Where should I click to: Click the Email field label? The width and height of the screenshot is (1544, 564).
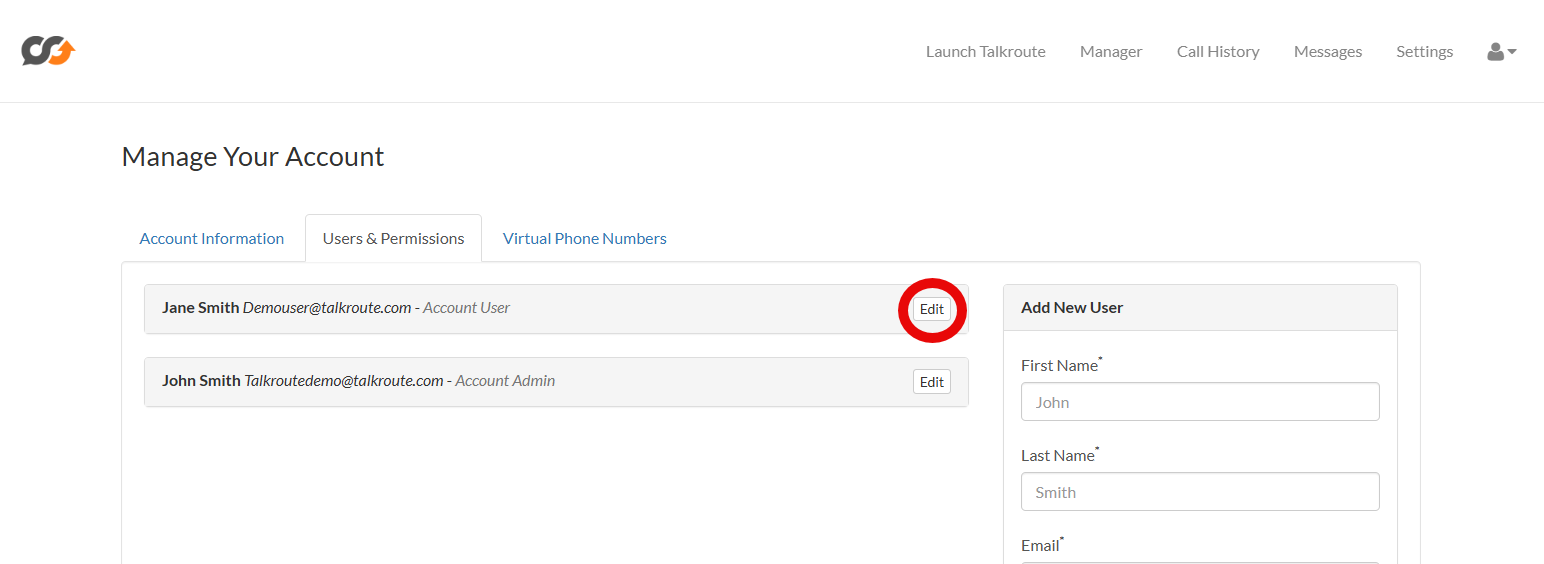pos(1040,546)
